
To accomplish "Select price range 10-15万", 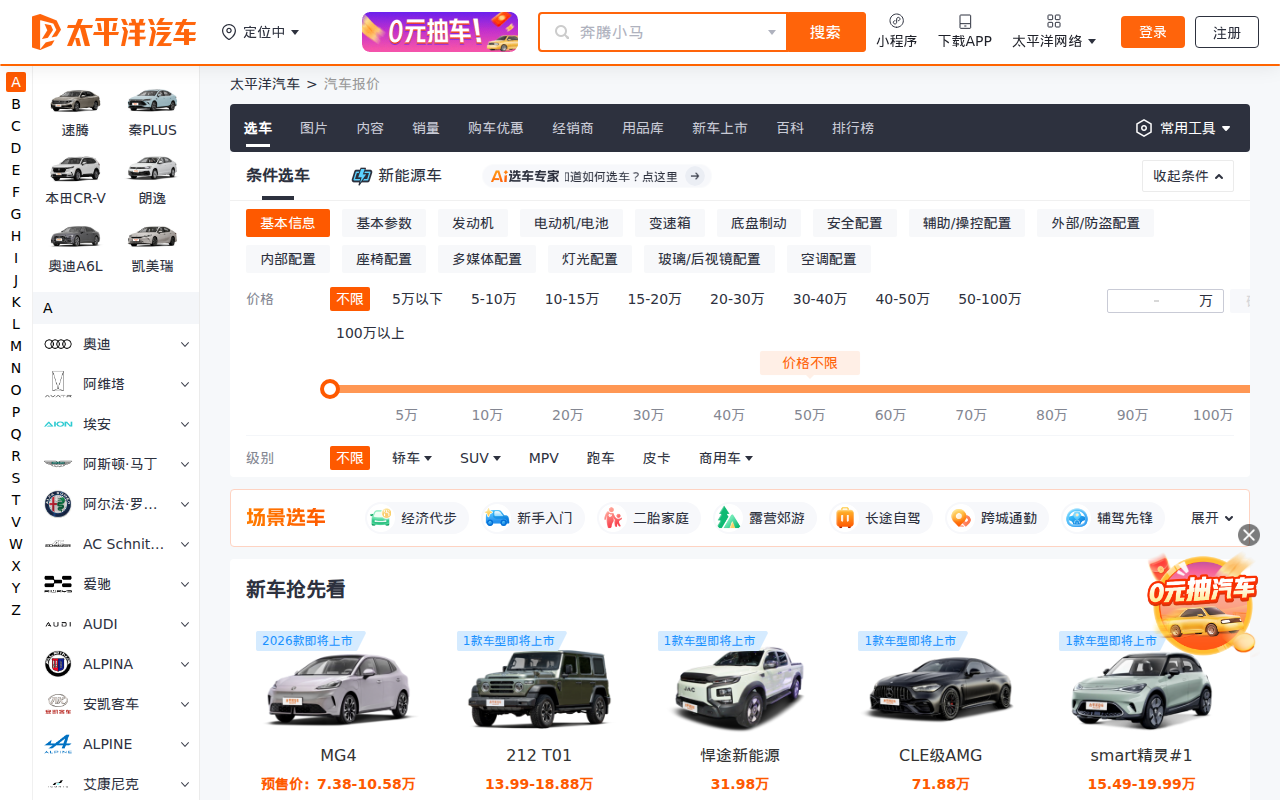I will (x=572, y=299).
